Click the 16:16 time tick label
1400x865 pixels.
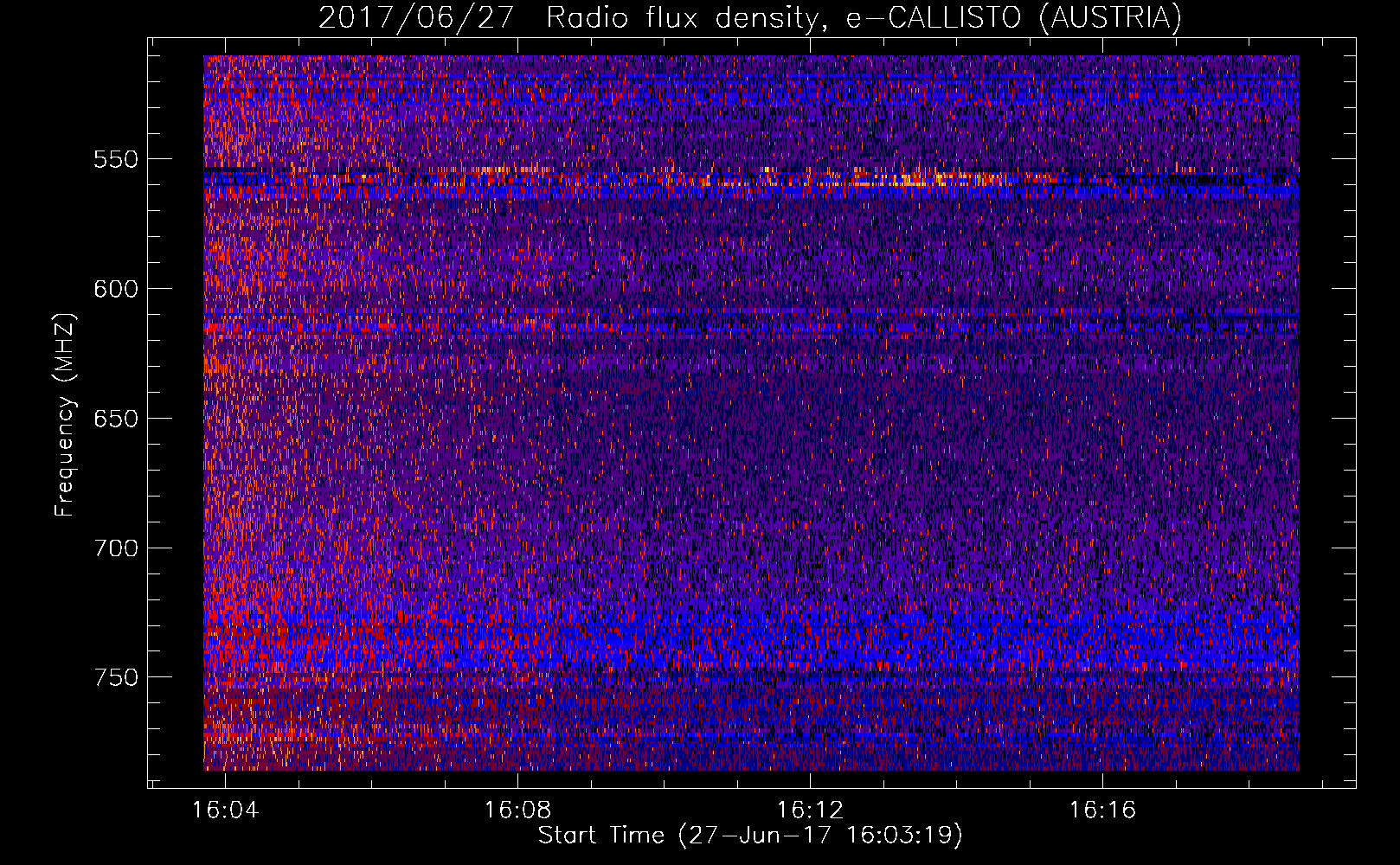click(x=1102, y=811)
